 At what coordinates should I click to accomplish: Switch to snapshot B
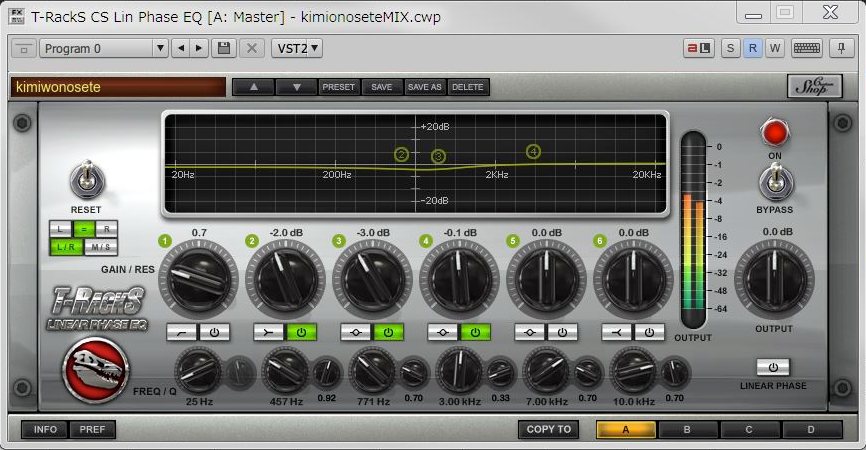pos(688,430)
